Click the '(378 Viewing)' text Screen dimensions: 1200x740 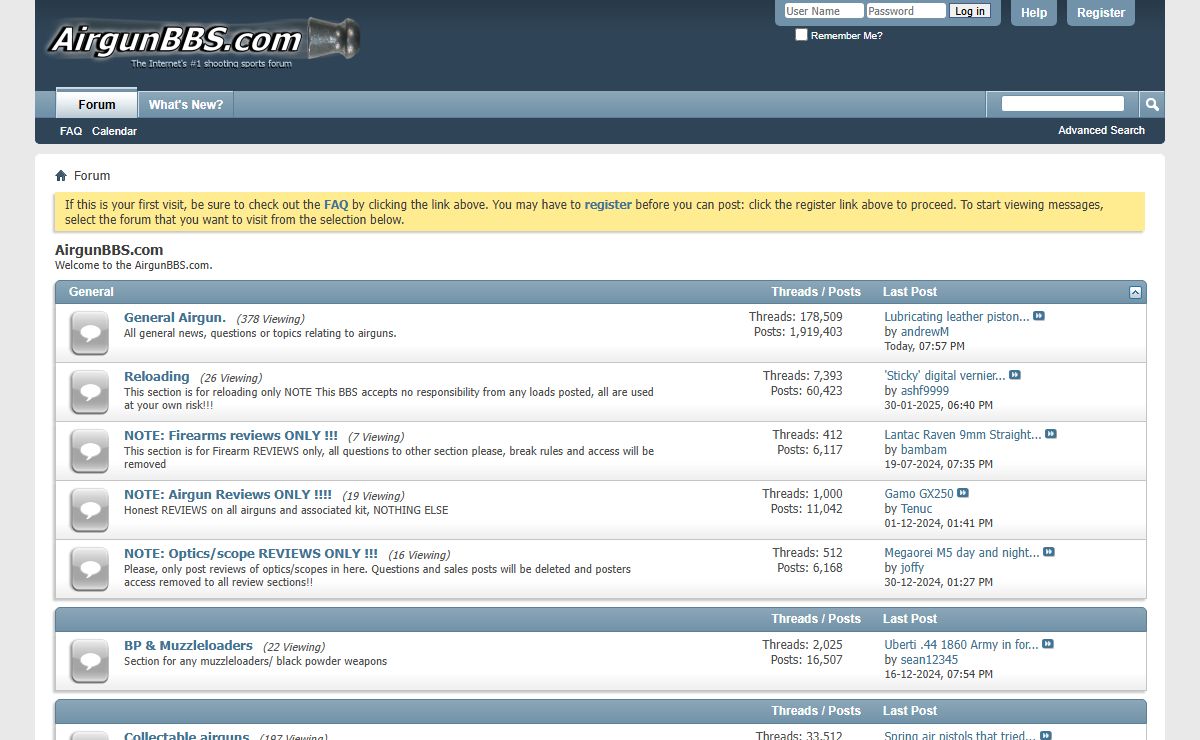click(270, 319)
